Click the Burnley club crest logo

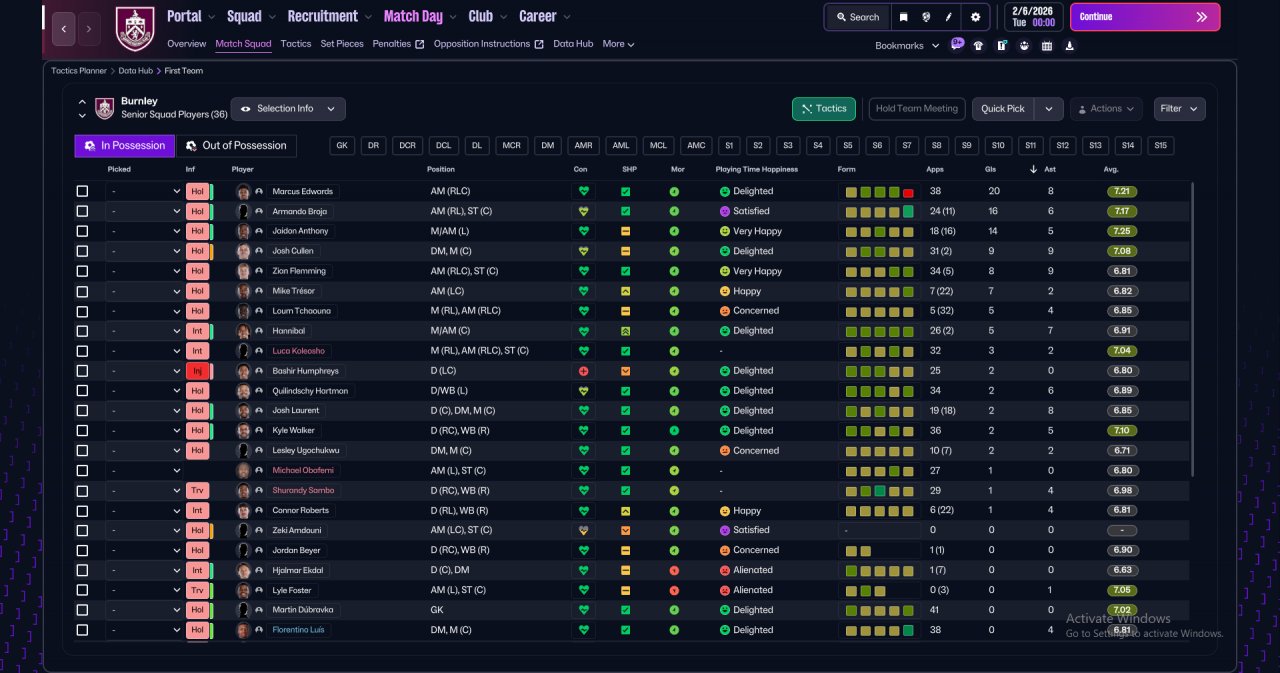pyautogui.click(x=135, y=28)
